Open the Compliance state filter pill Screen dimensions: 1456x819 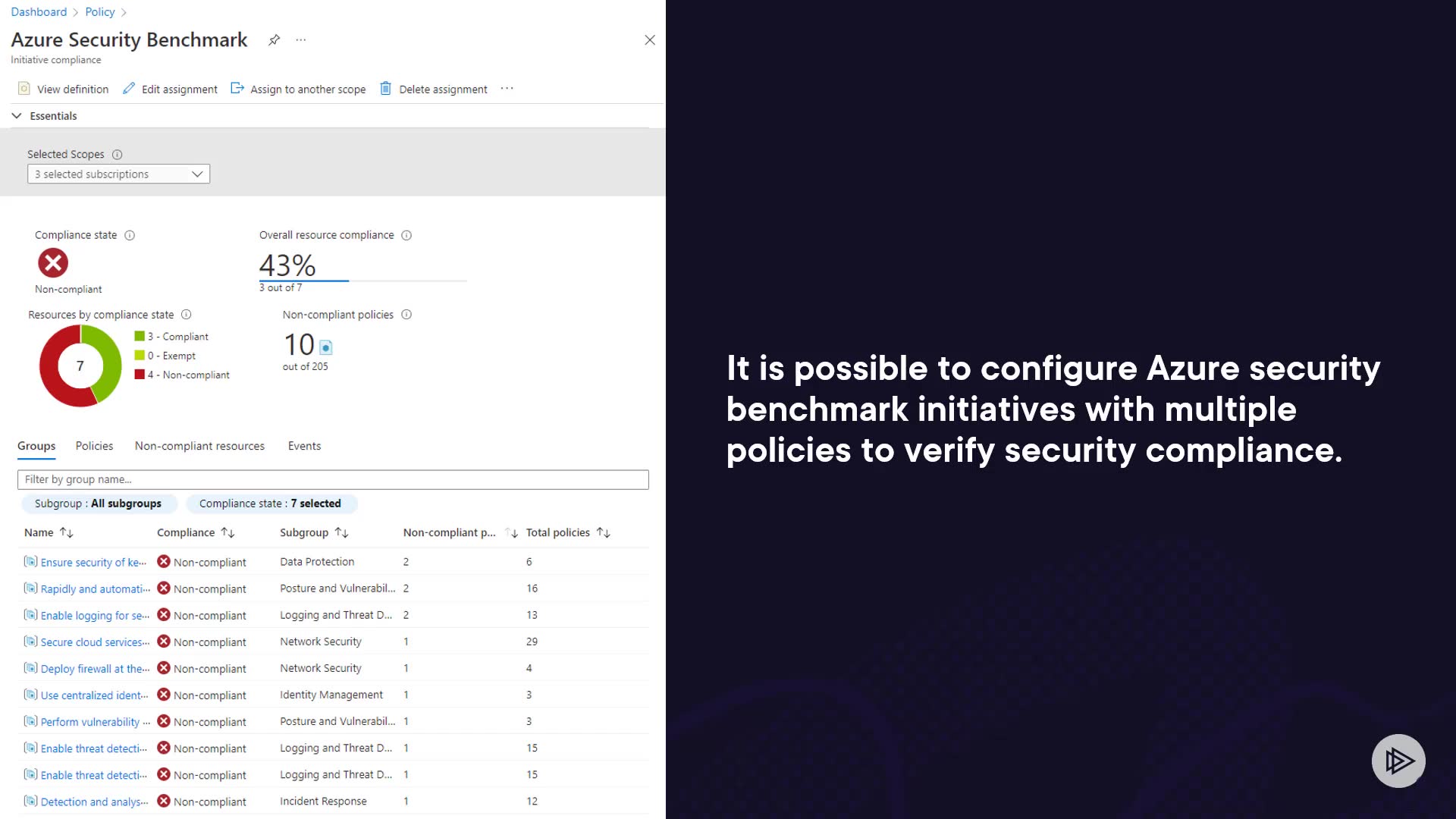[x=271, y=504]
